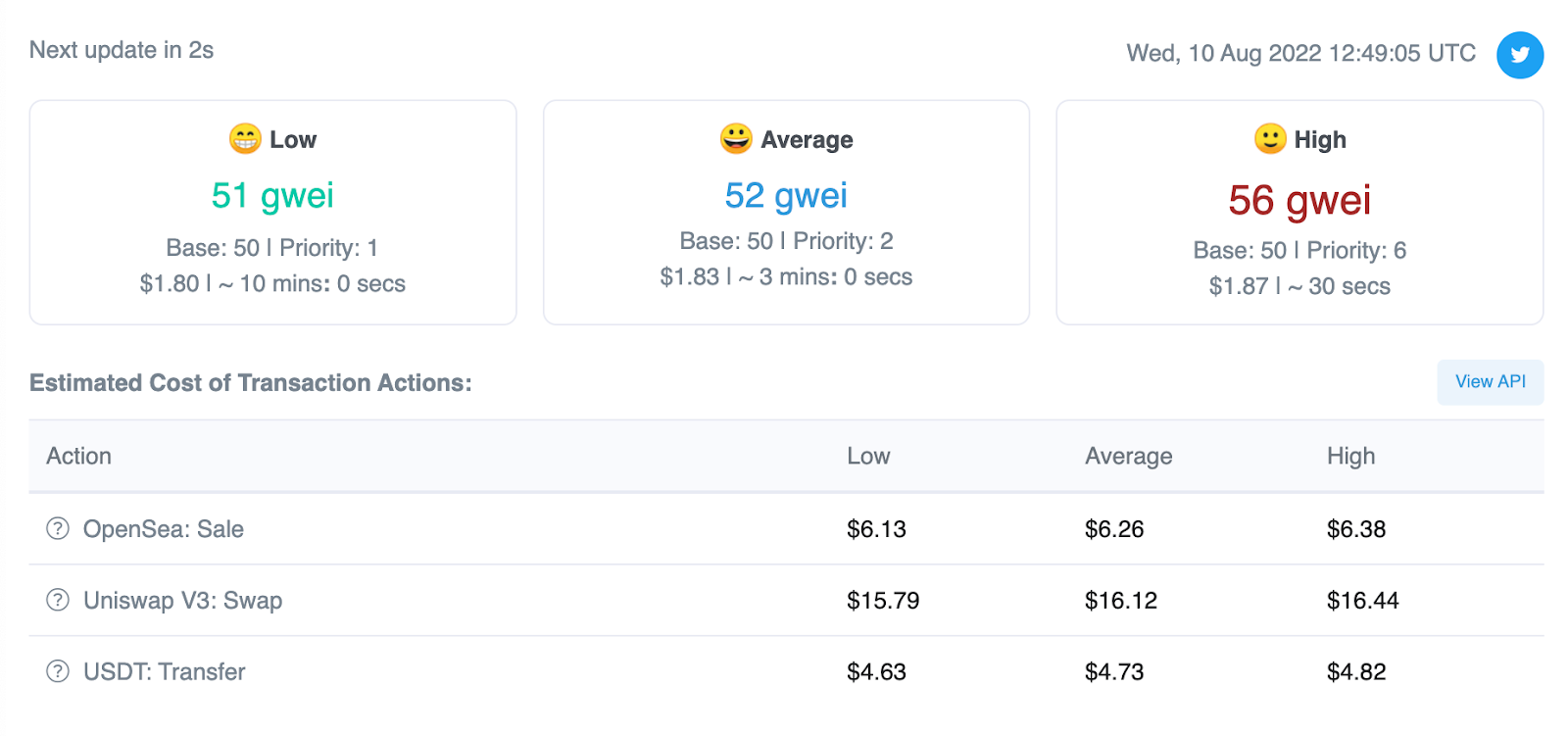Click the help icon next to Uniswap V3: Swap
This screenshot has width=1568, height=736.
tap(58, 600)
